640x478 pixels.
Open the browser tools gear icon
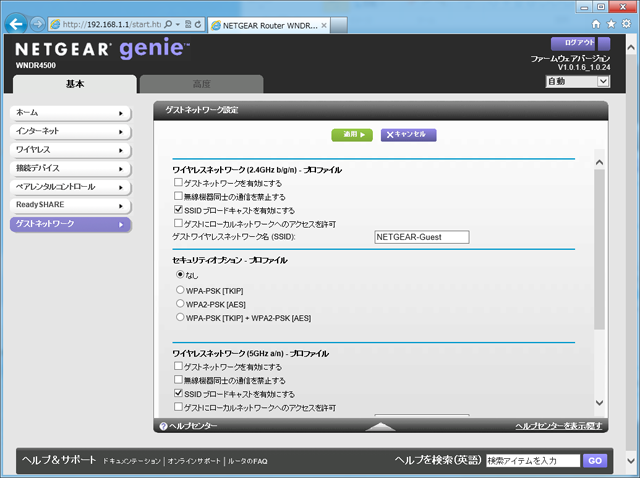626,22
